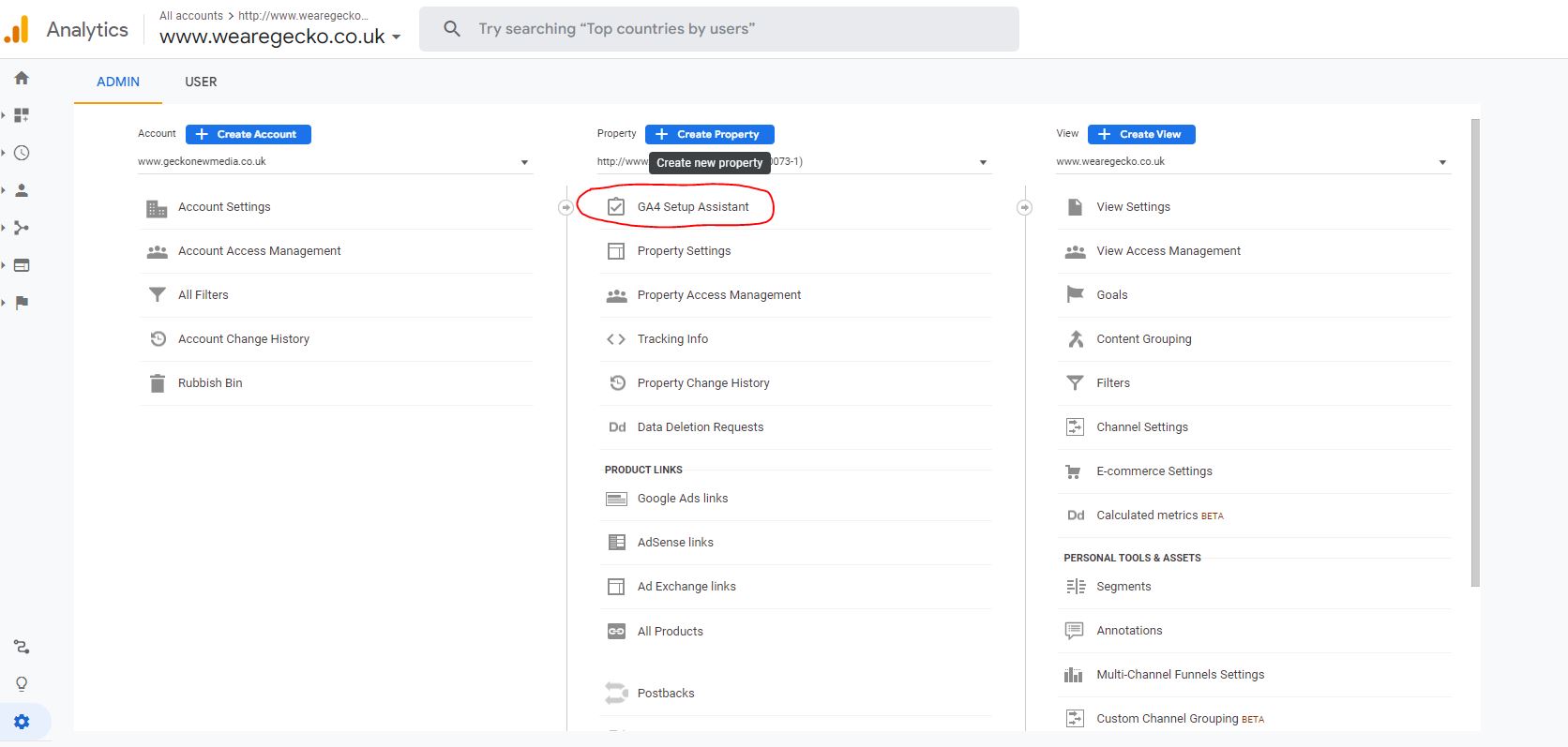Screen dimensions: 1568x747
Task: Click the E-commerce Settings cart icon
Action: coord(1074,471)
